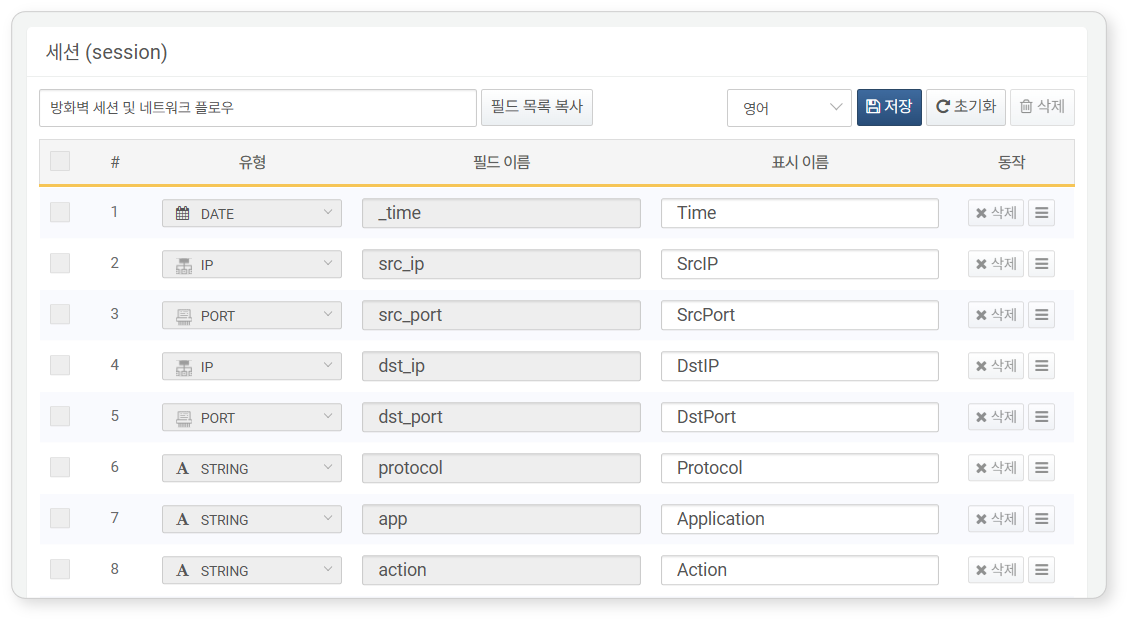Open the IP type dropdown for src_ip
Viewport: 1129px width, 621px height.
(252, 264)
